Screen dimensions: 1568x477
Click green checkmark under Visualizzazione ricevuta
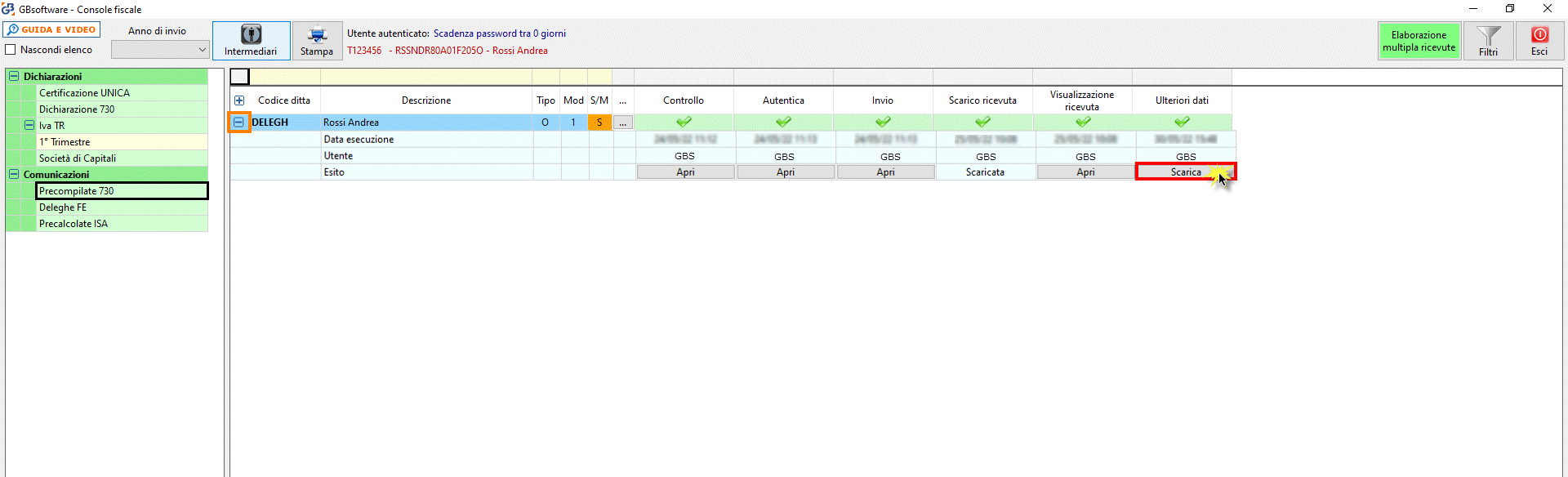(1082, 122)
